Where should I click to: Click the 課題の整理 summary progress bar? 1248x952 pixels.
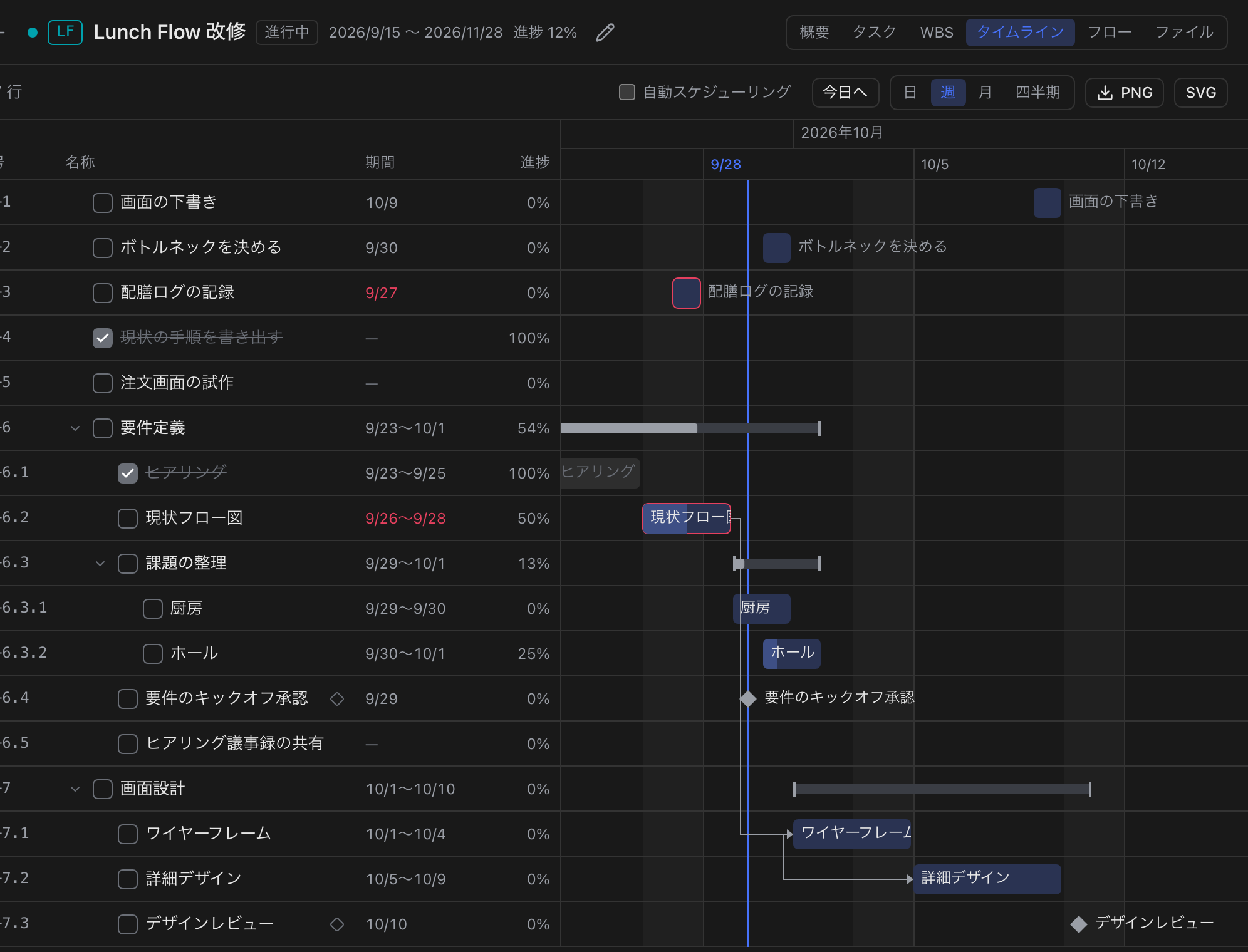click(777, 564)
